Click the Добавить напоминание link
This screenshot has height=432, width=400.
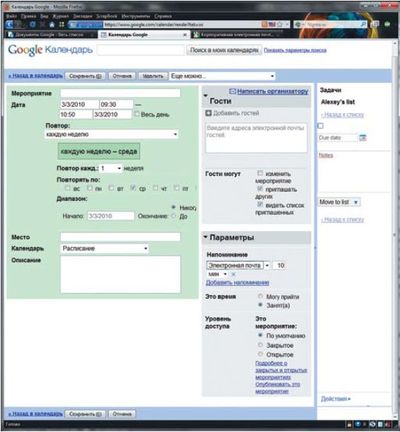pyautogui.click(x=237, y=283)
